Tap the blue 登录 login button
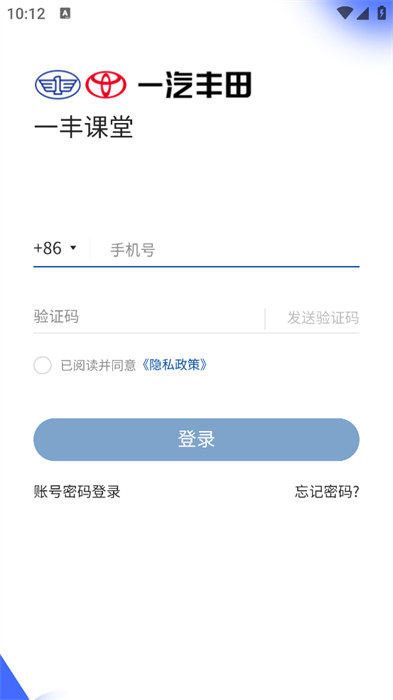The width and height of the screenshot is (393, 700). [196, 439]
